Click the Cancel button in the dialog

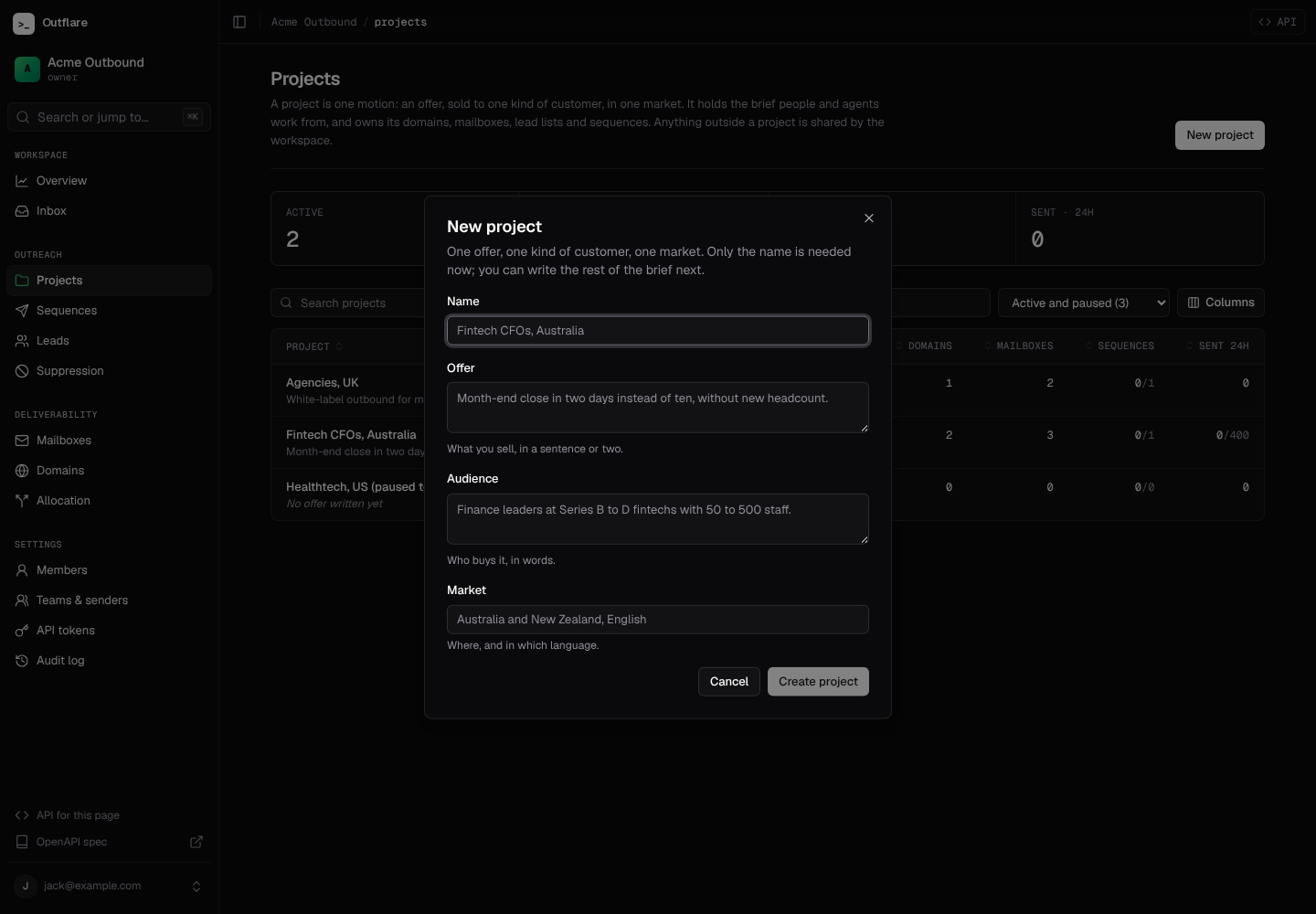coord(729,682)
